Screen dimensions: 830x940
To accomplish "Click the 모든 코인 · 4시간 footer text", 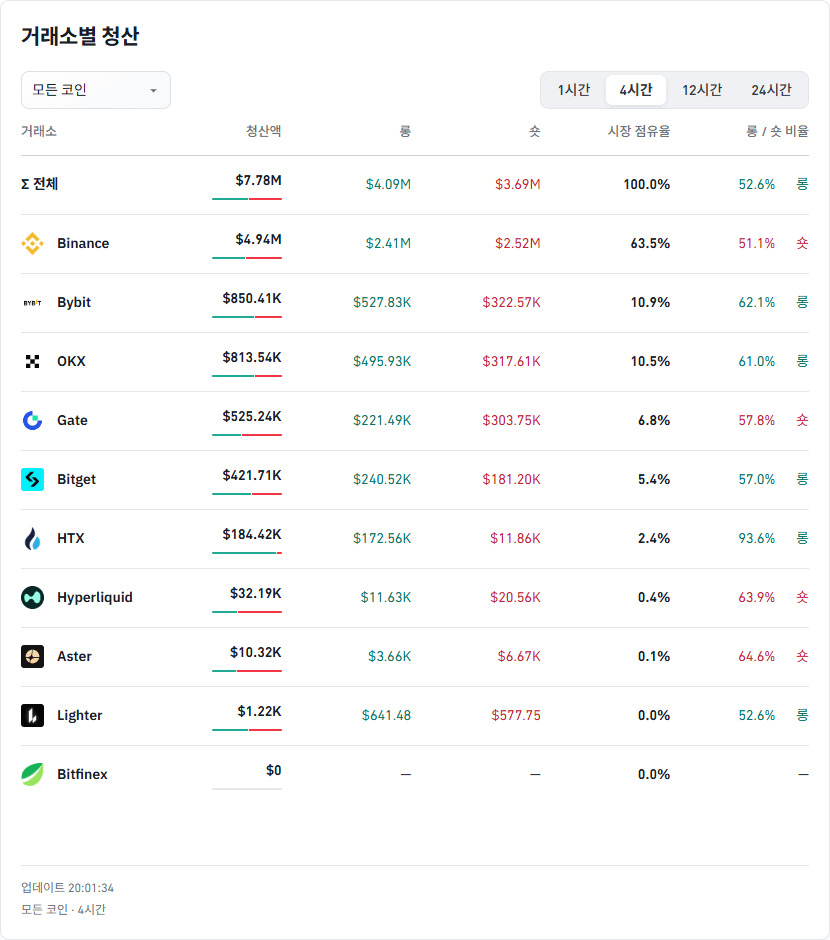I will (64, 909).
